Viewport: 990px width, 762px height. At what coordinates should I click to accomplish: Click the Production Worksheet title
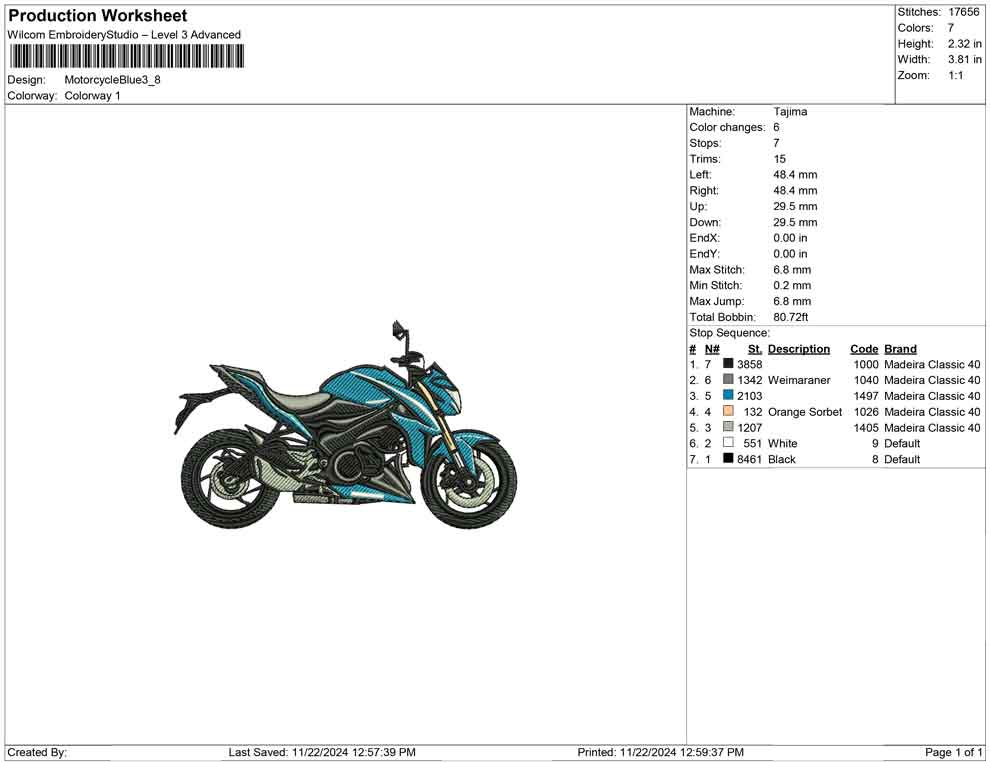click(97, 15)
